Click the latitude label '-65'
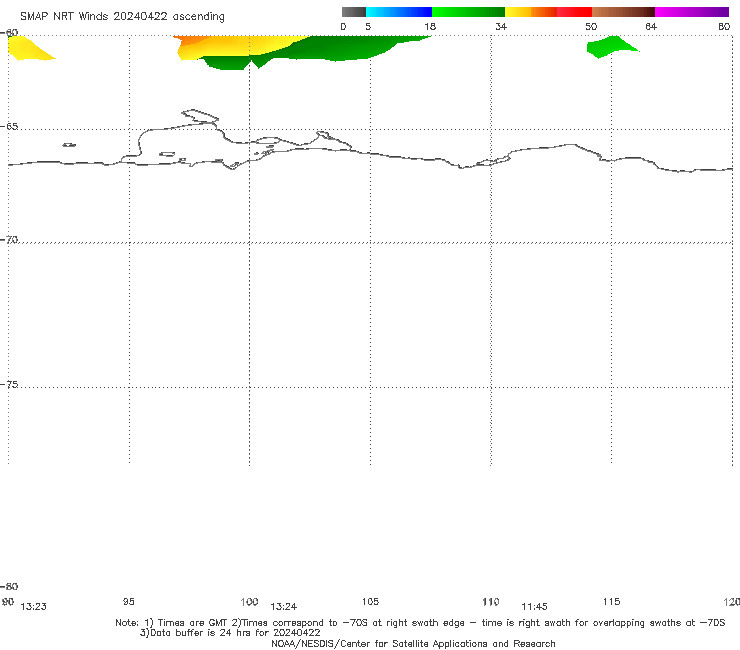The image size is (740, 650). pos(9,127)
